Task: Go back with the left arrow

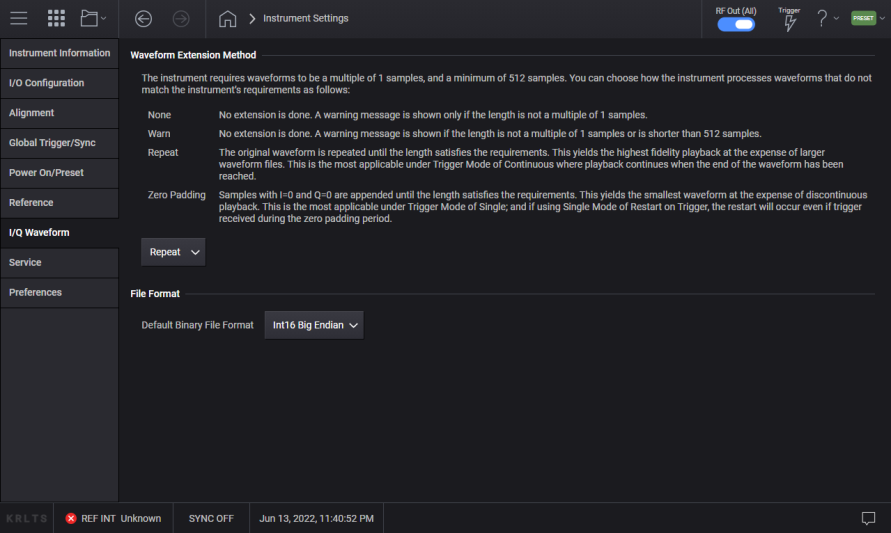Action: (143, 18)
